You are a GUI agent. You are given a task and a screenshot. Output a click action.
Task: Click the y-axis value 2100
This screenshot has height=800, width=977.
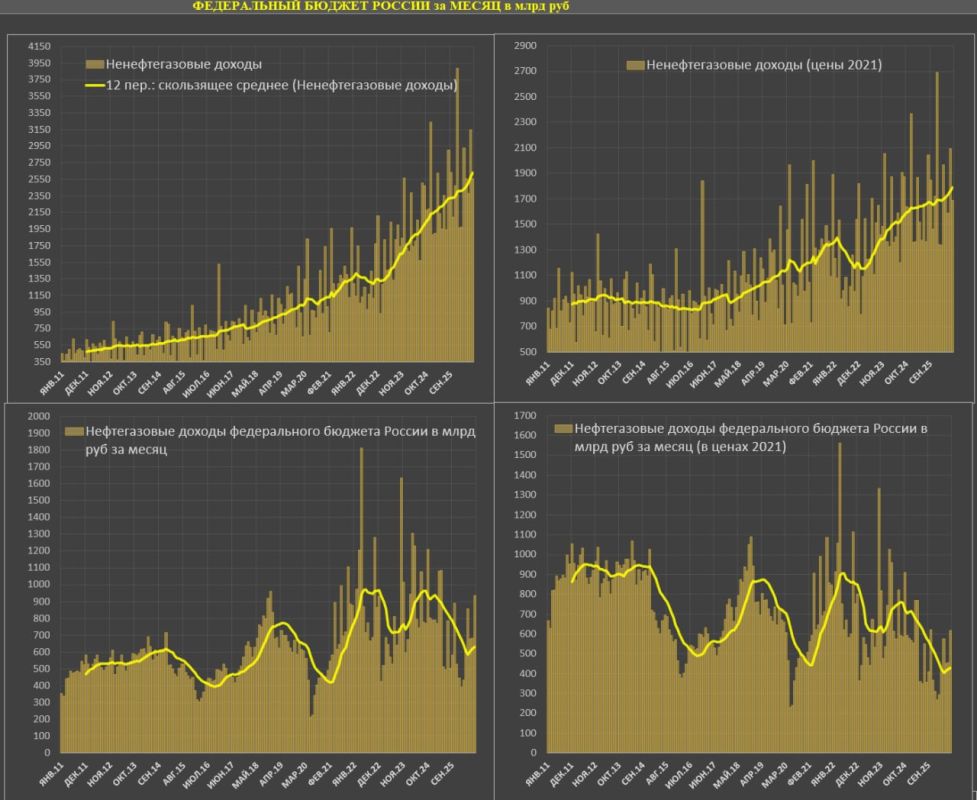[x=525, y=148]
